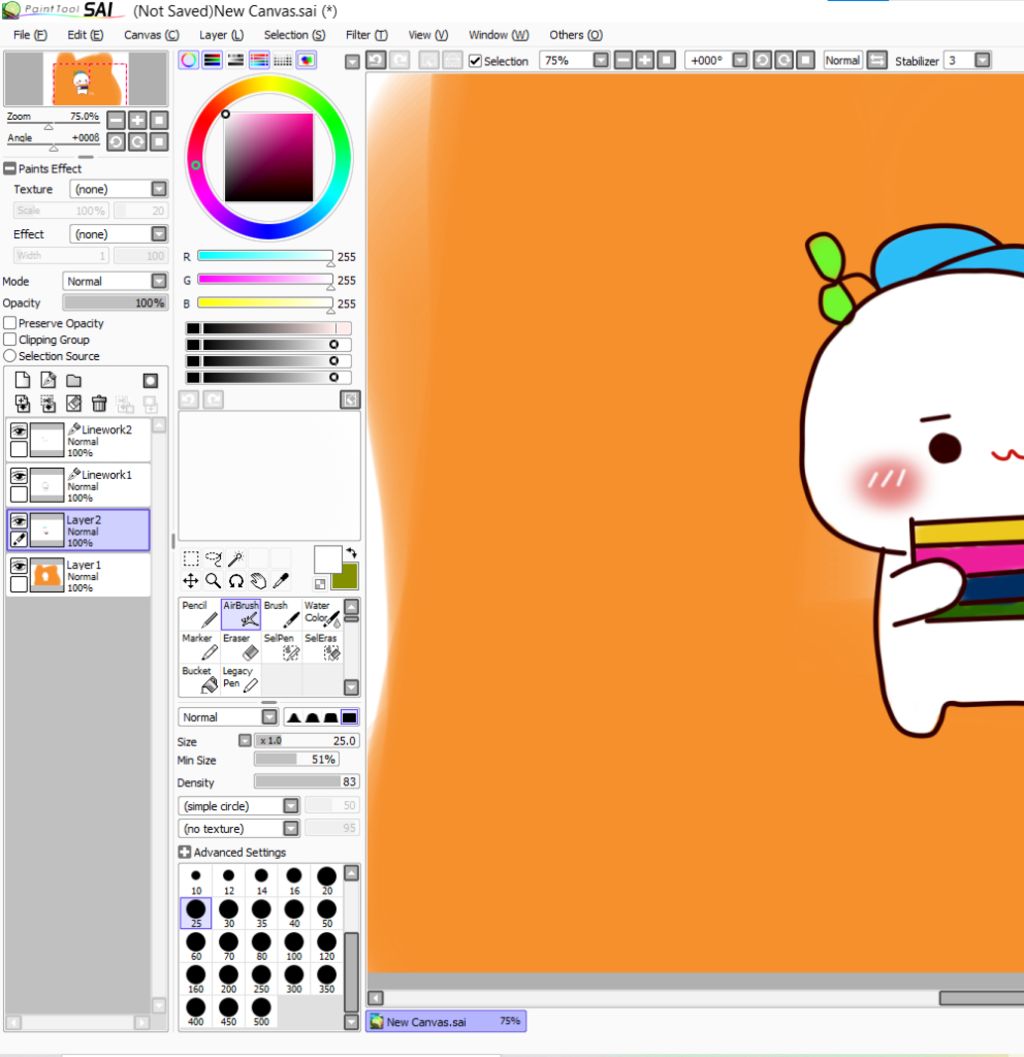Select the Marker tool

200,646
